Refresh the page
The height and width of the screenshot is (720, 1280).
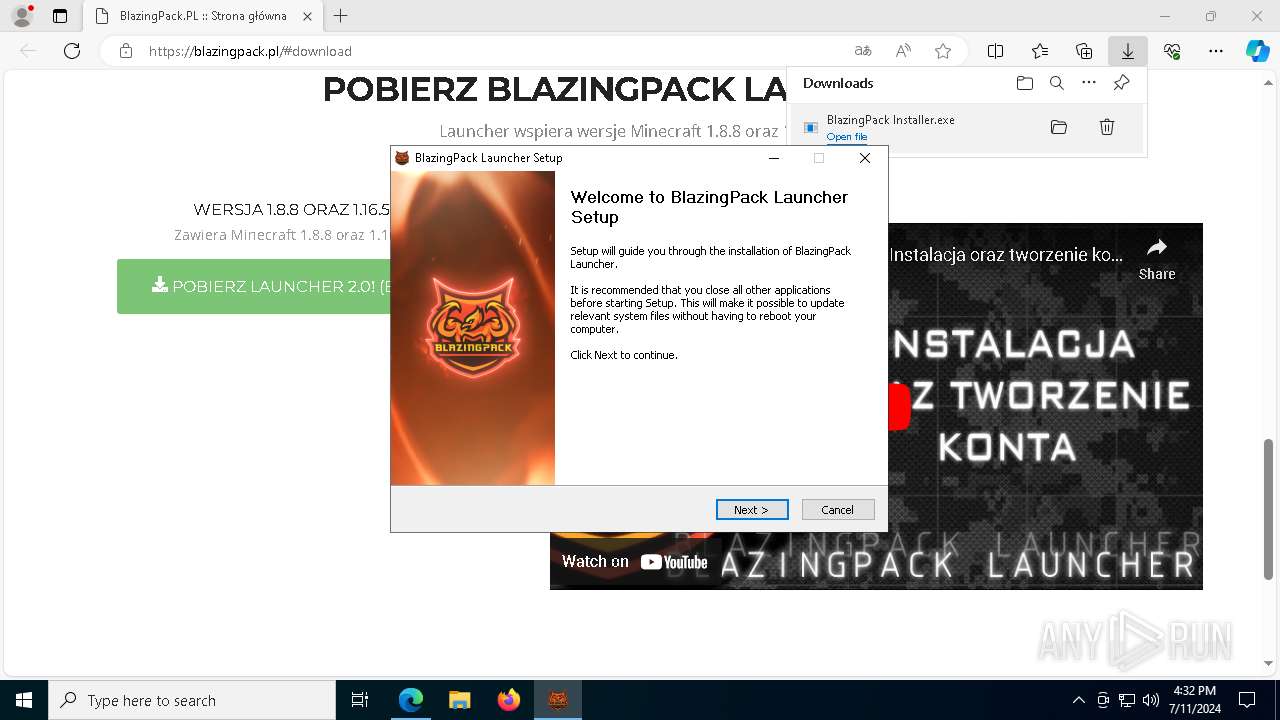72,51
